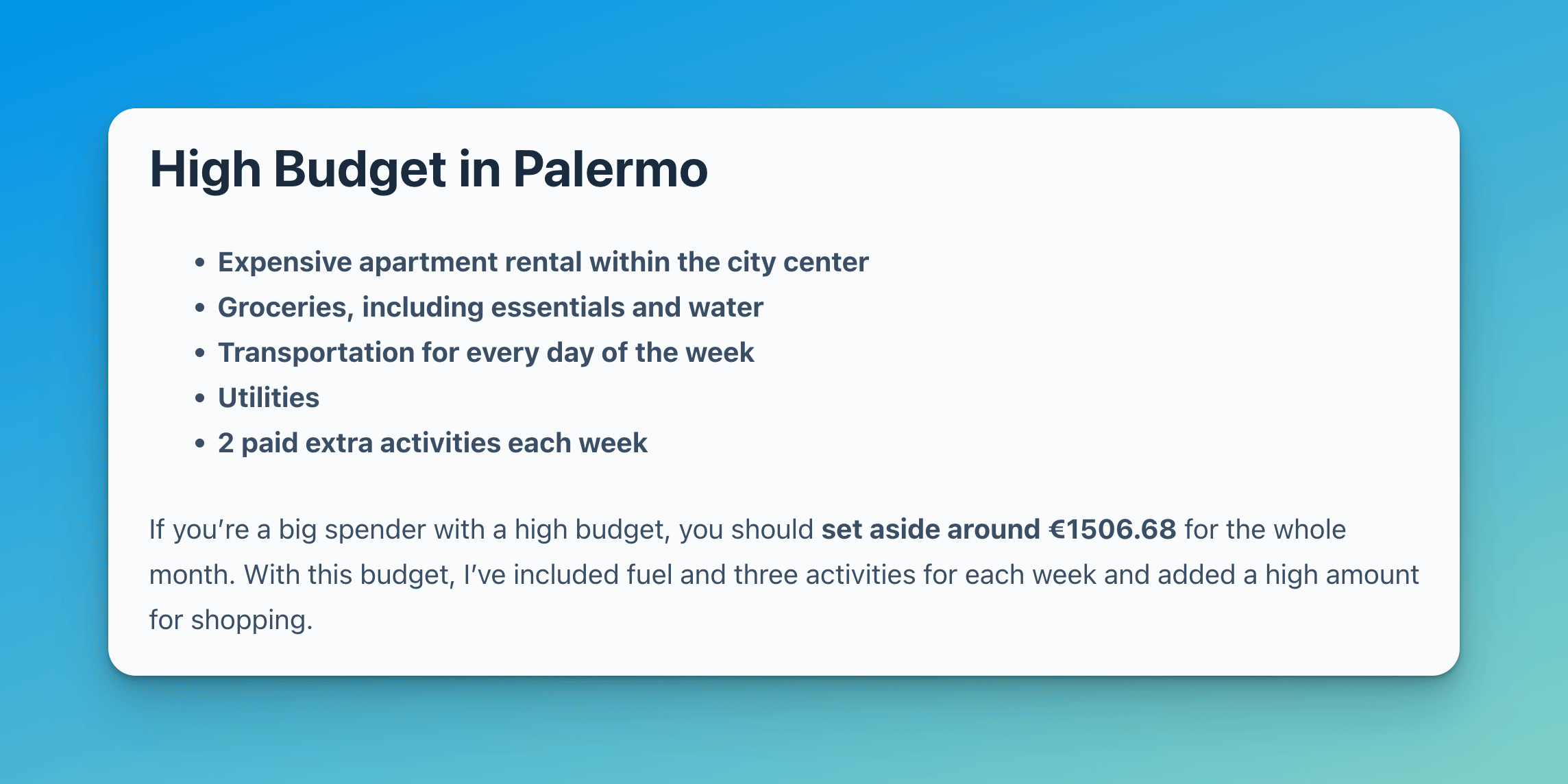Click 'Transportation for every day of the week'
The width and height of the screenshot is (1568, 784).
point(485,352)
